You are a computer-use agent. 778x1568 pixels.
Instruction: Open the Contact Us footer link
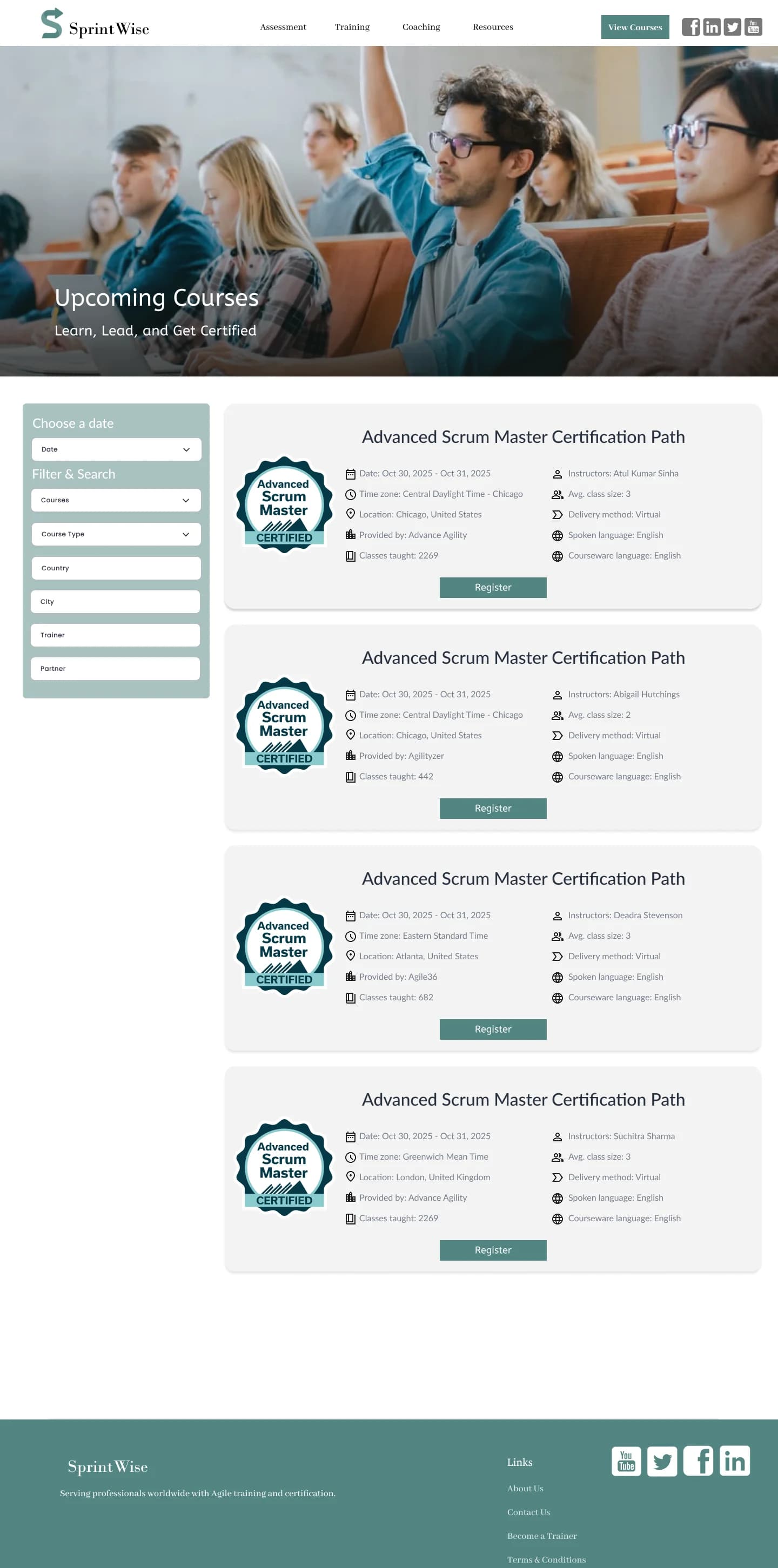pos(528,1512)
